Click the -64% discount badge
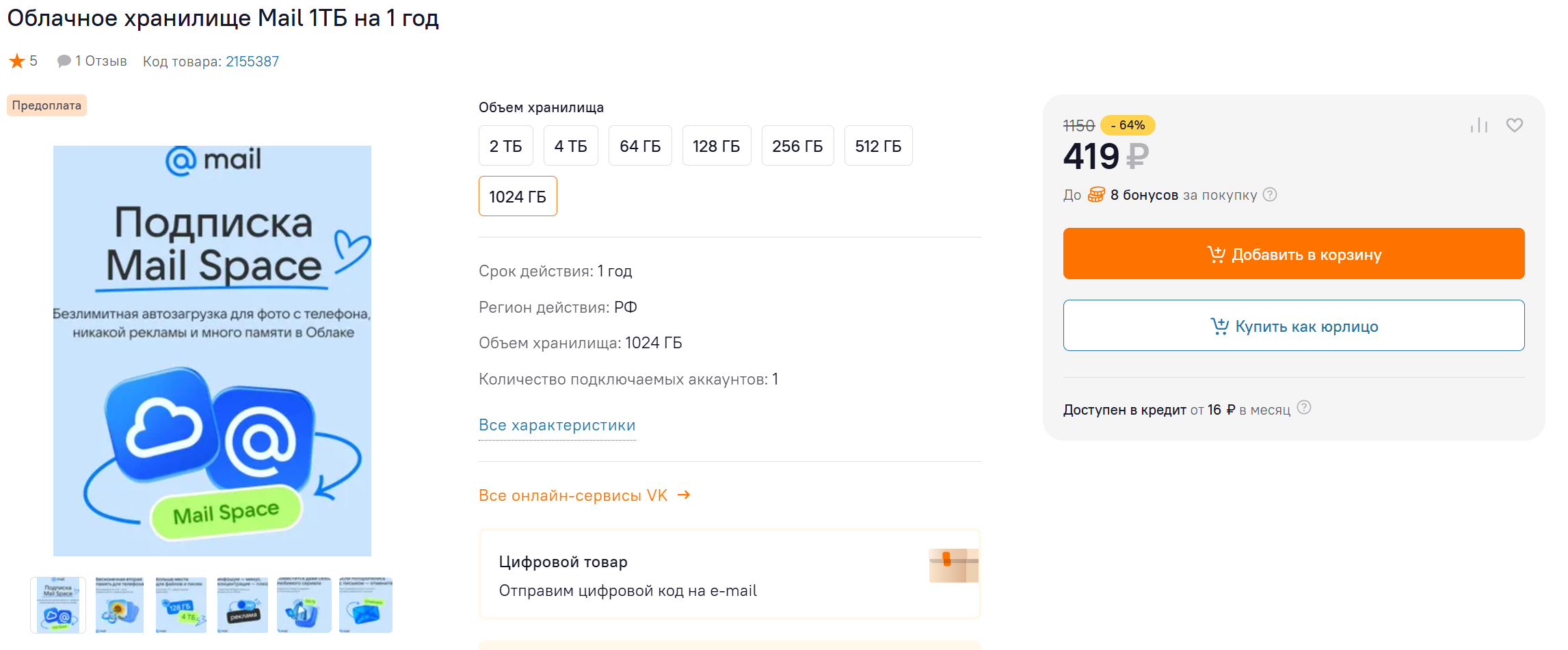Viewport: 1568px width, 650px height. (1128, 125)
